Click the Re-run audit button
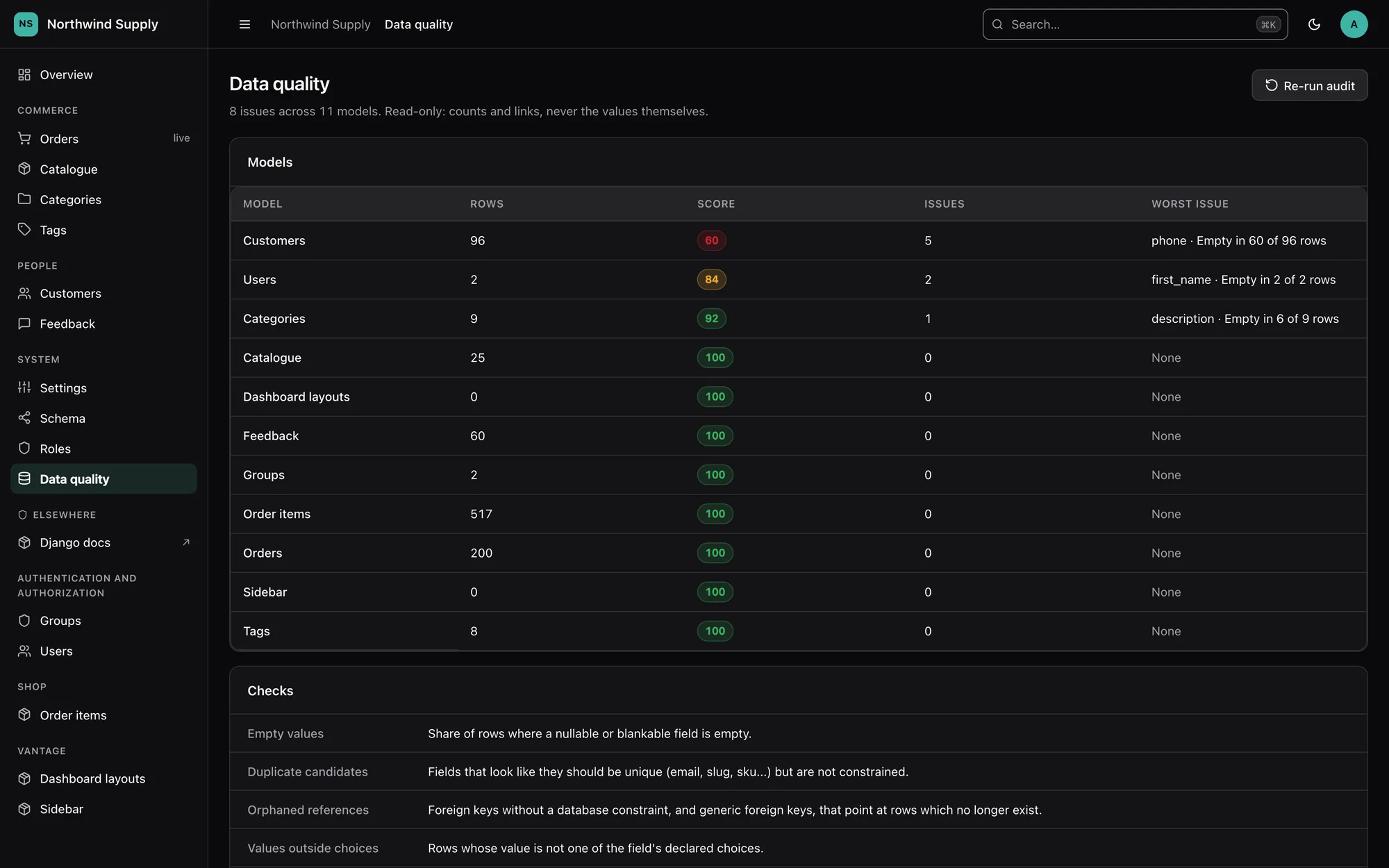Viewport: 1389px width, 868px height. click(1309, 85)
